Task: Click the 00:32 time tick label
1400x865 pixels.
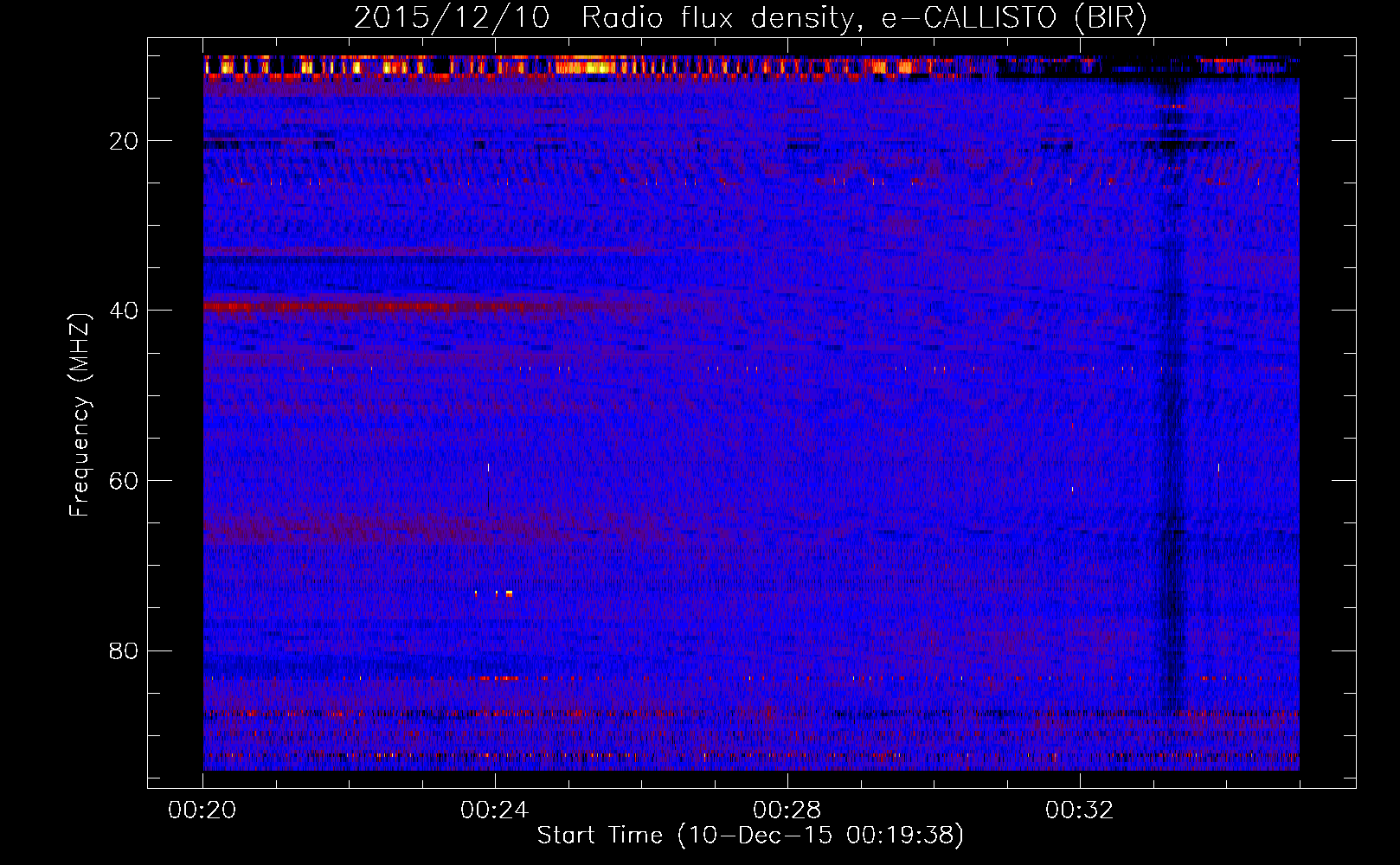Action: (1080, 811)
